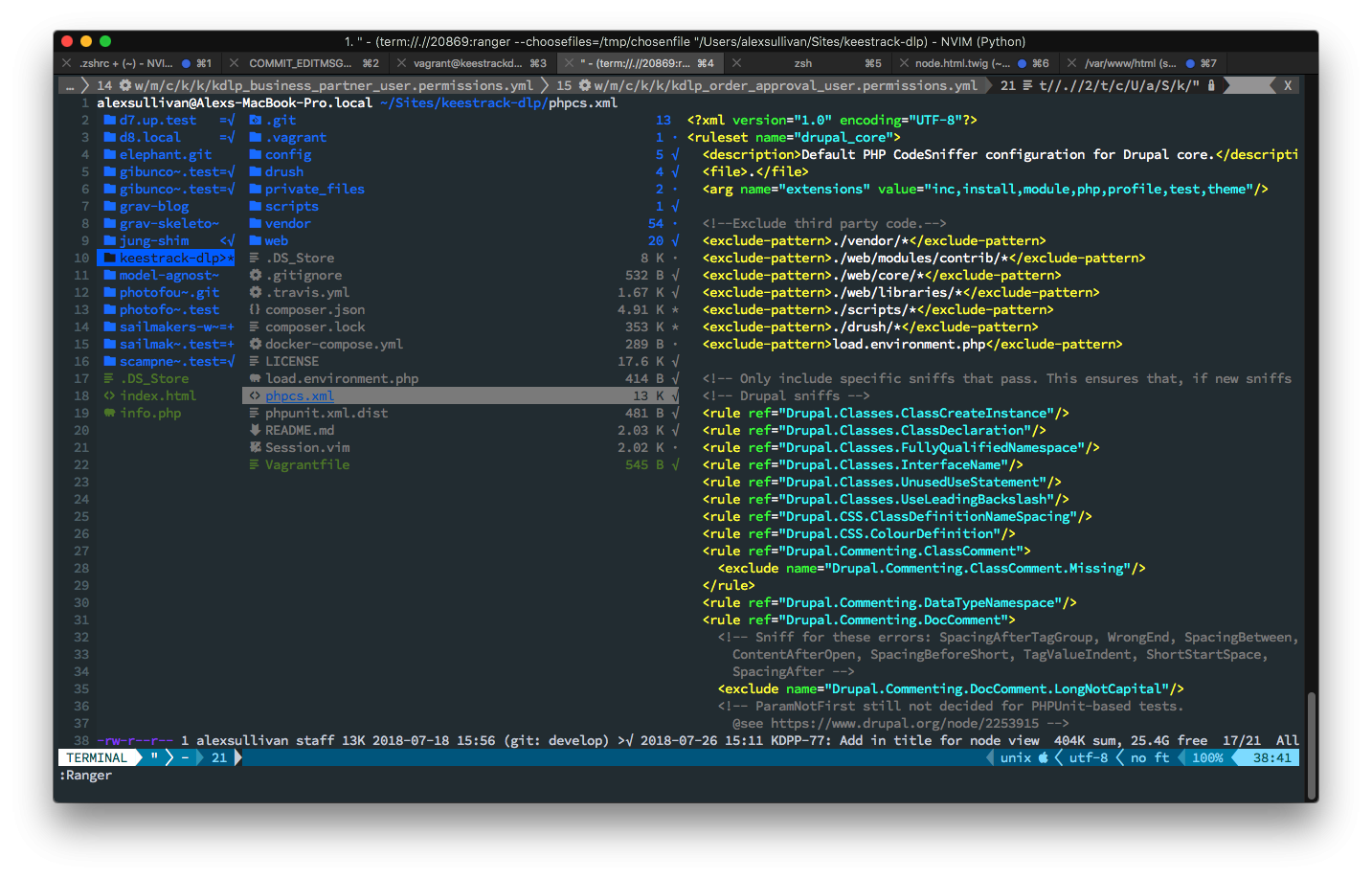
Task: Close the COMMIT_EDITMSG terminal tab
Action: tap(234, 63)
